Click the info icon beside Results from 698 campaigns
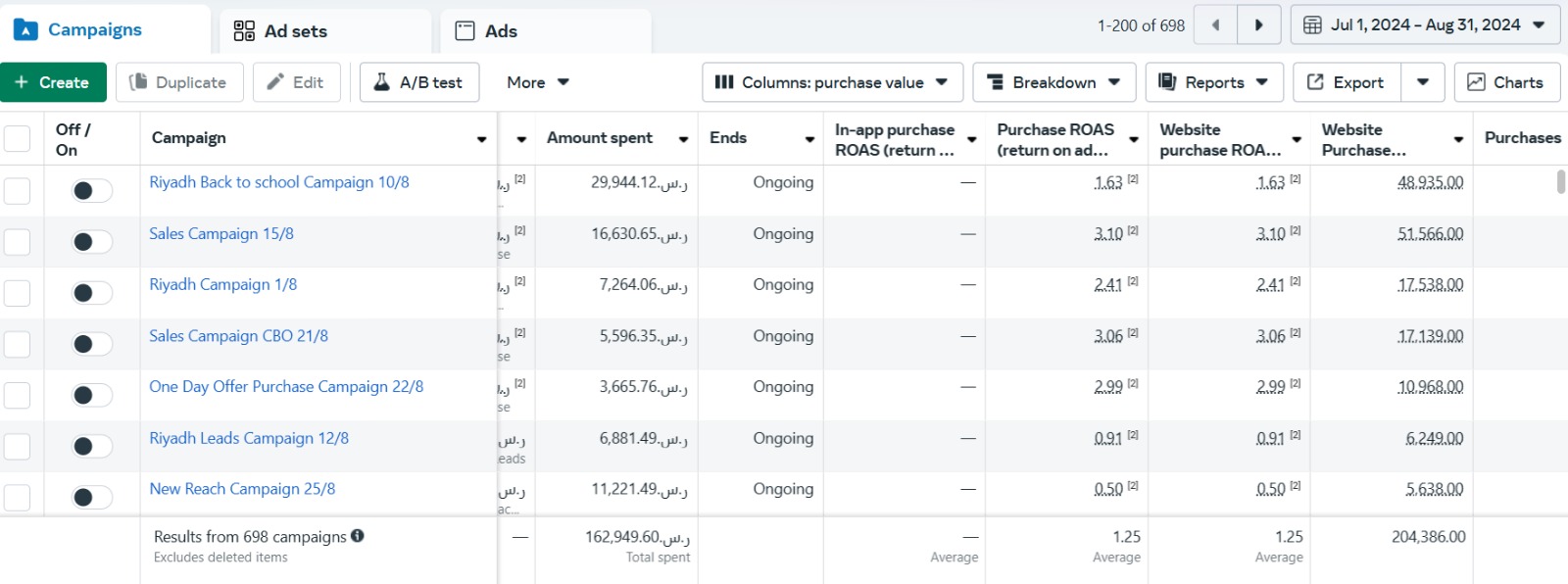1568x584 pixels. pyautogui.click(x=358, y=536)
